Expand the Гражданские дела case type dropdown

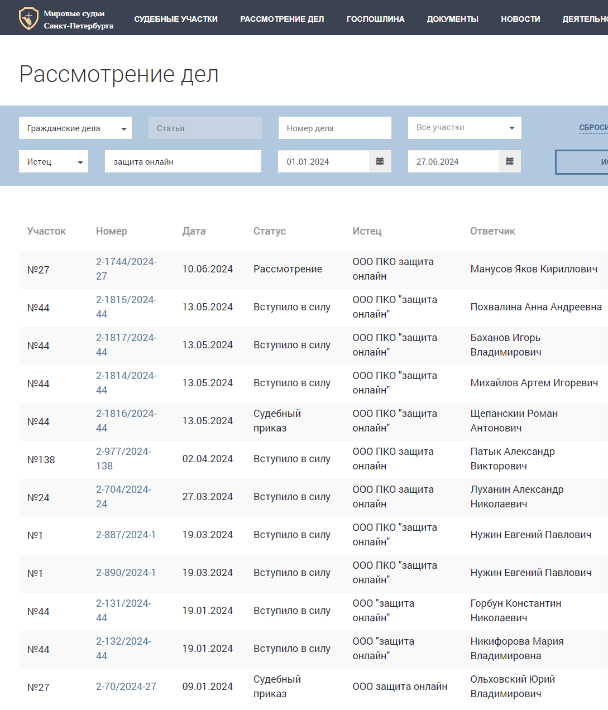coord(75,129)
